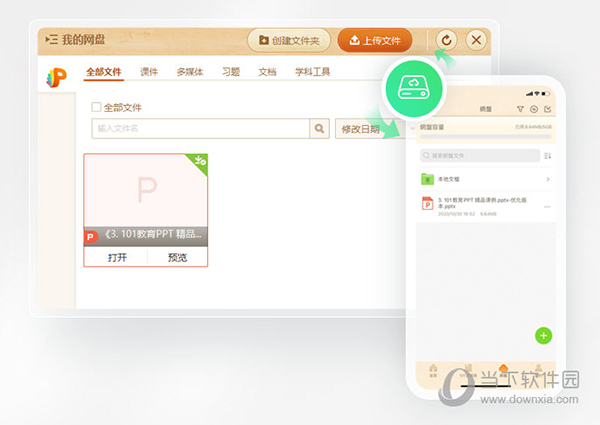Screen dimensions: 600x425
Task: Click 预览 on the PPT file card
Action: [177, 257]
